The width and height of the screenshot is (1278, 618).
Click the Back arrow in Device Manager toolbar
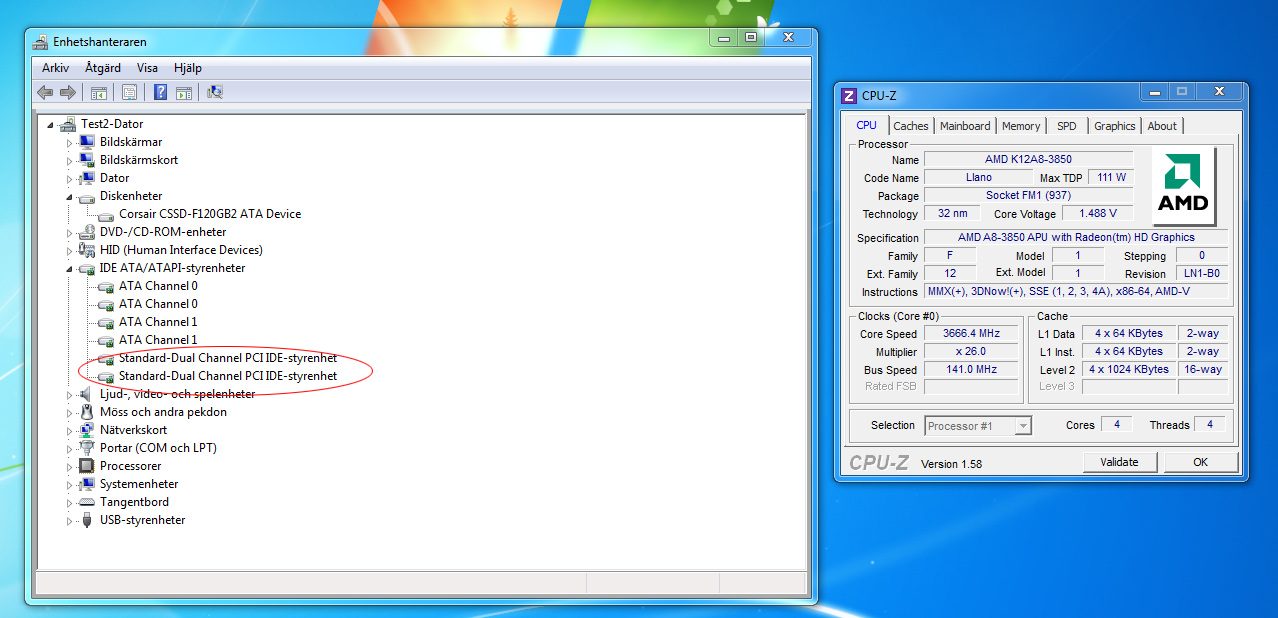point(45,93)
